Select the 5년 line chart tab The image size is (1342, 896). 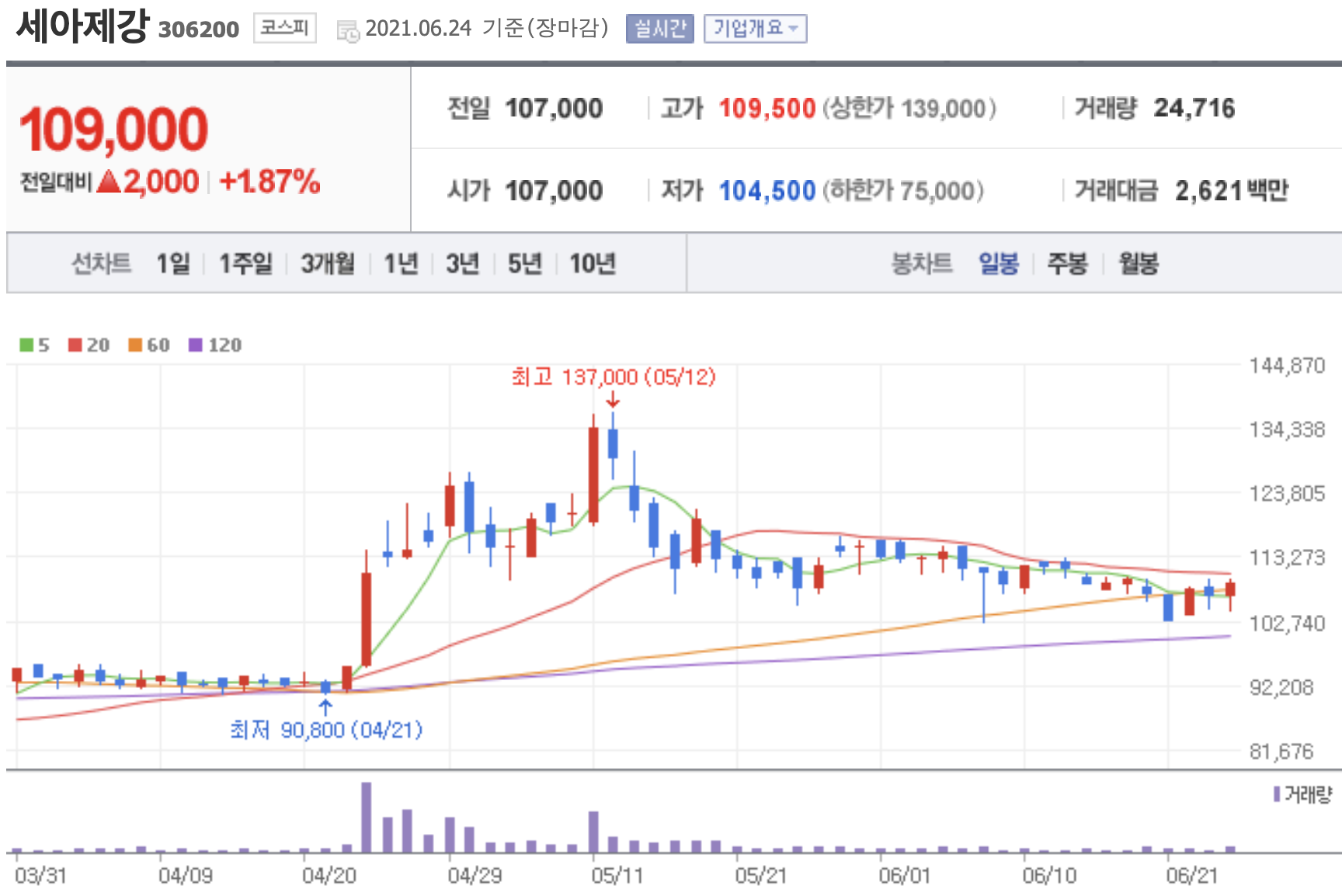524,263
